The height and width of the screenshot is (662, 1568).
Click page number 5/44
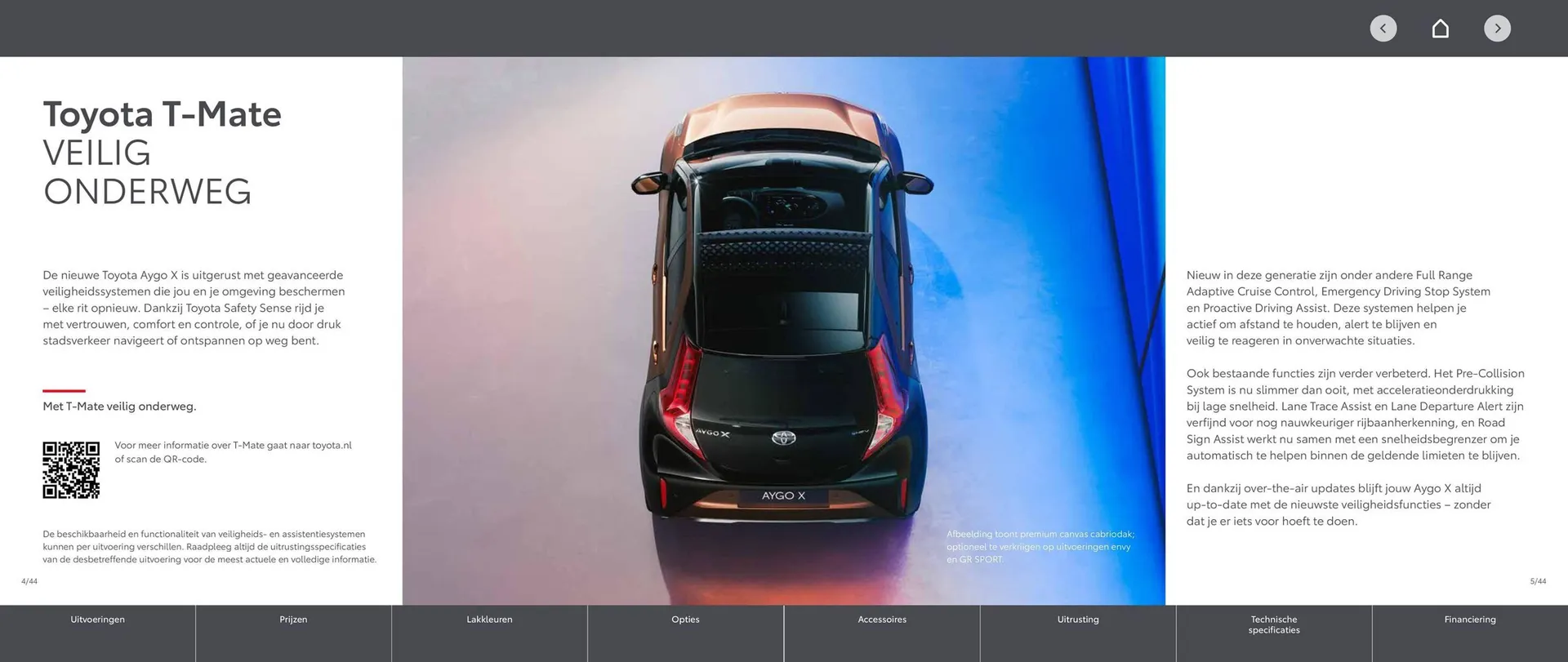pos(1538,581)
